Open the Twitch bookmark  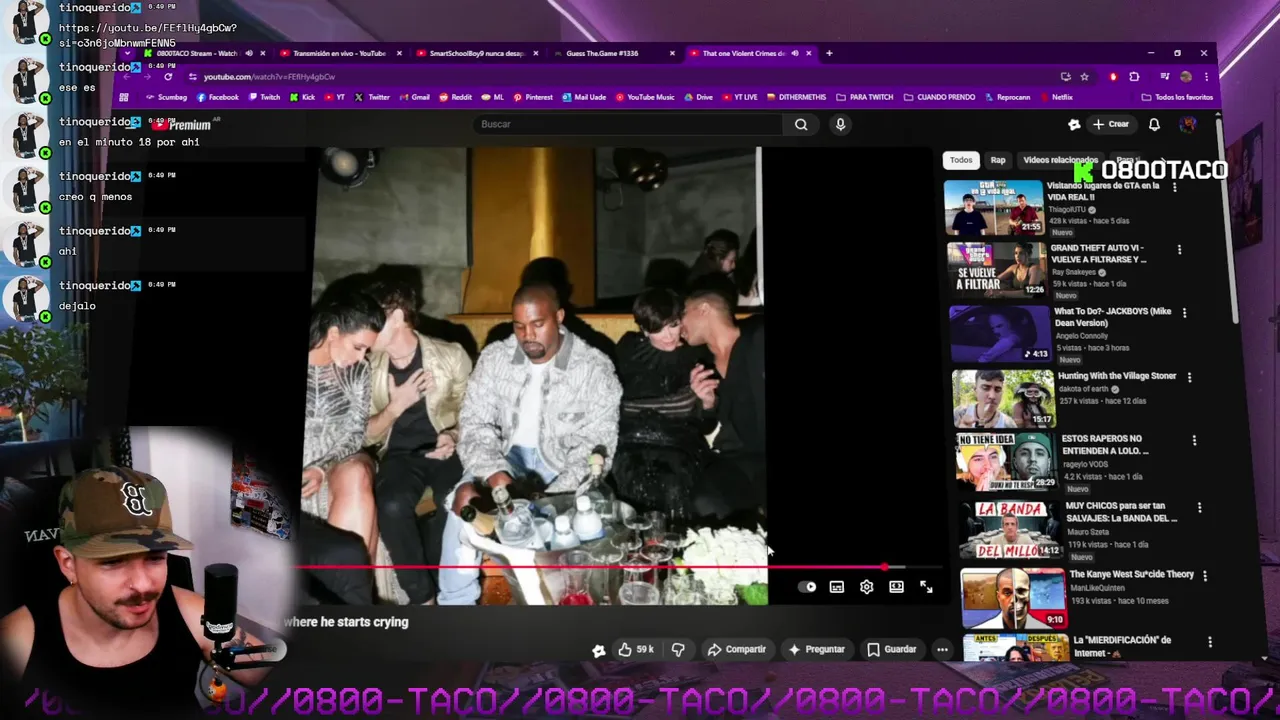click(x=264, y=97)
